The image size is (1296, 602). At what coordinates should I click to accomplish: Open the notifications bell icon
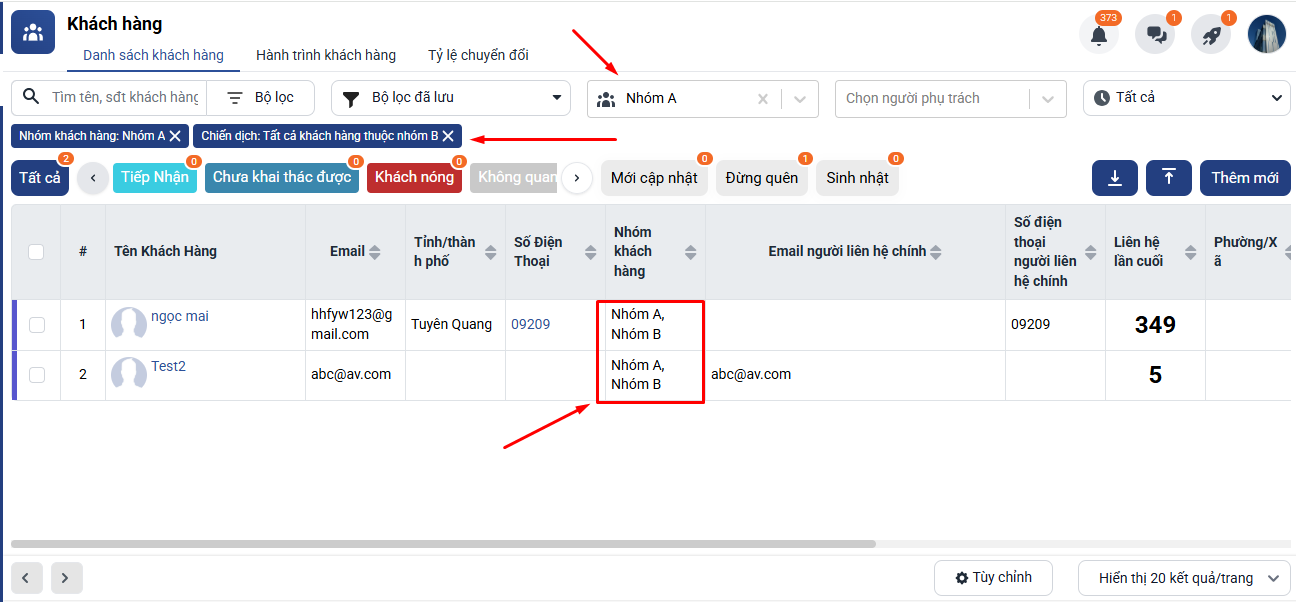coord(1099,35)
